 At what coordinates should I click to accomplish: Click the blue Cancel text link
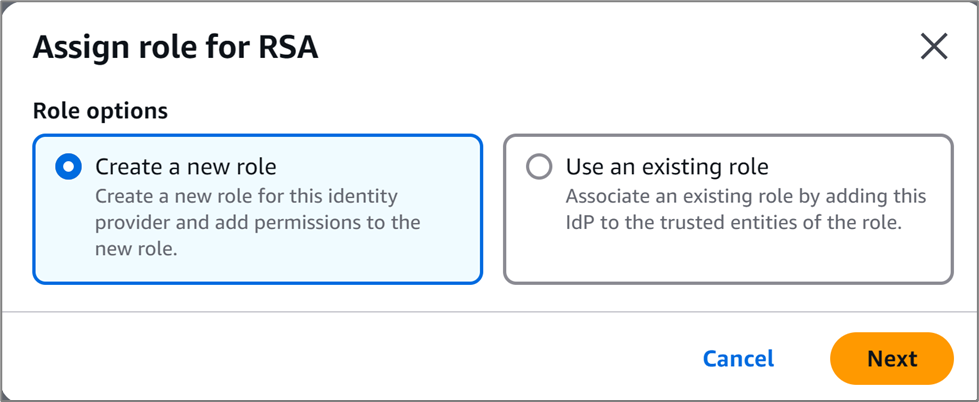(738, 358)
